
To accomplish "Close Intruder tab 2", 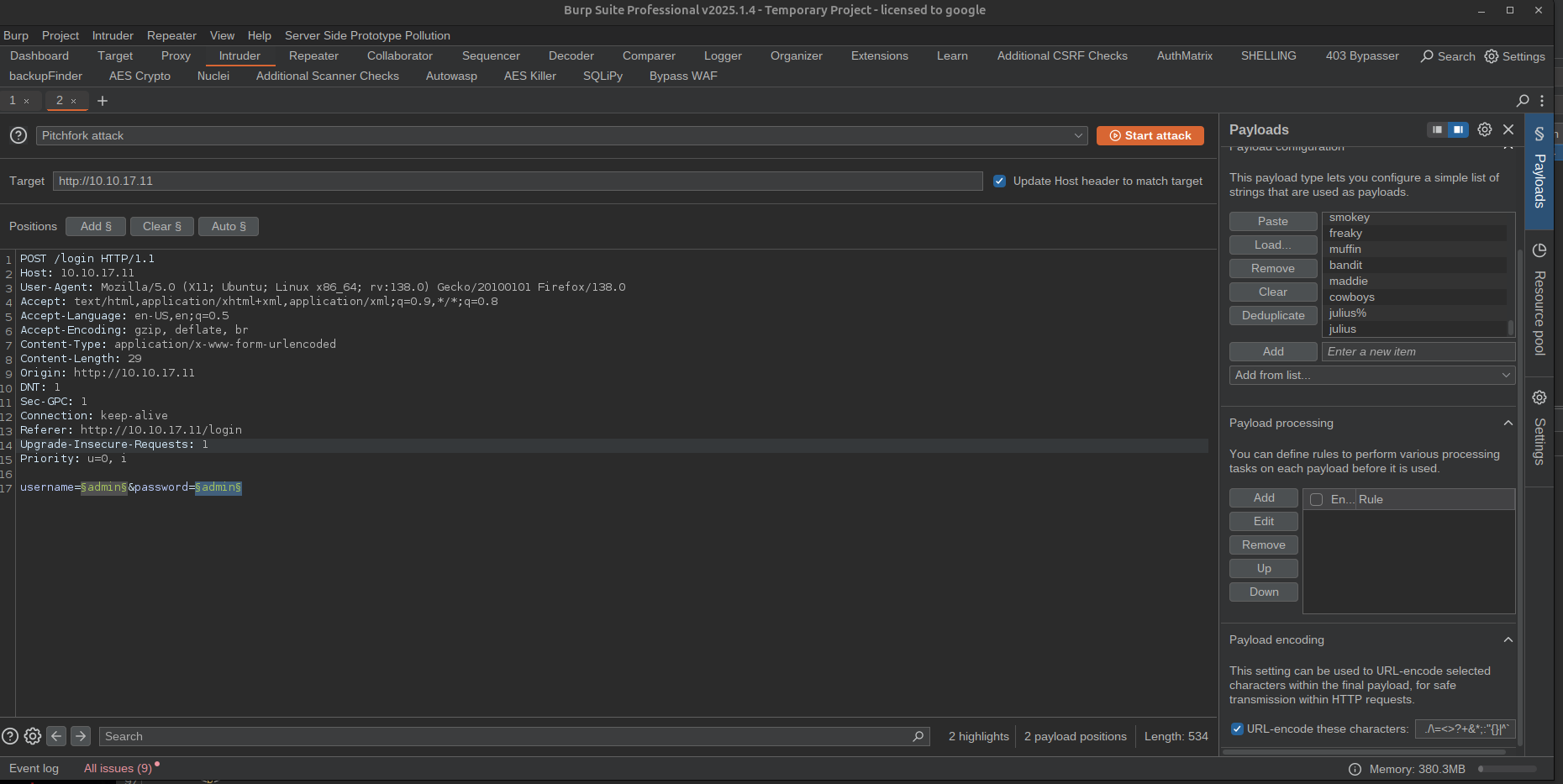I will [x=74, y=101].
